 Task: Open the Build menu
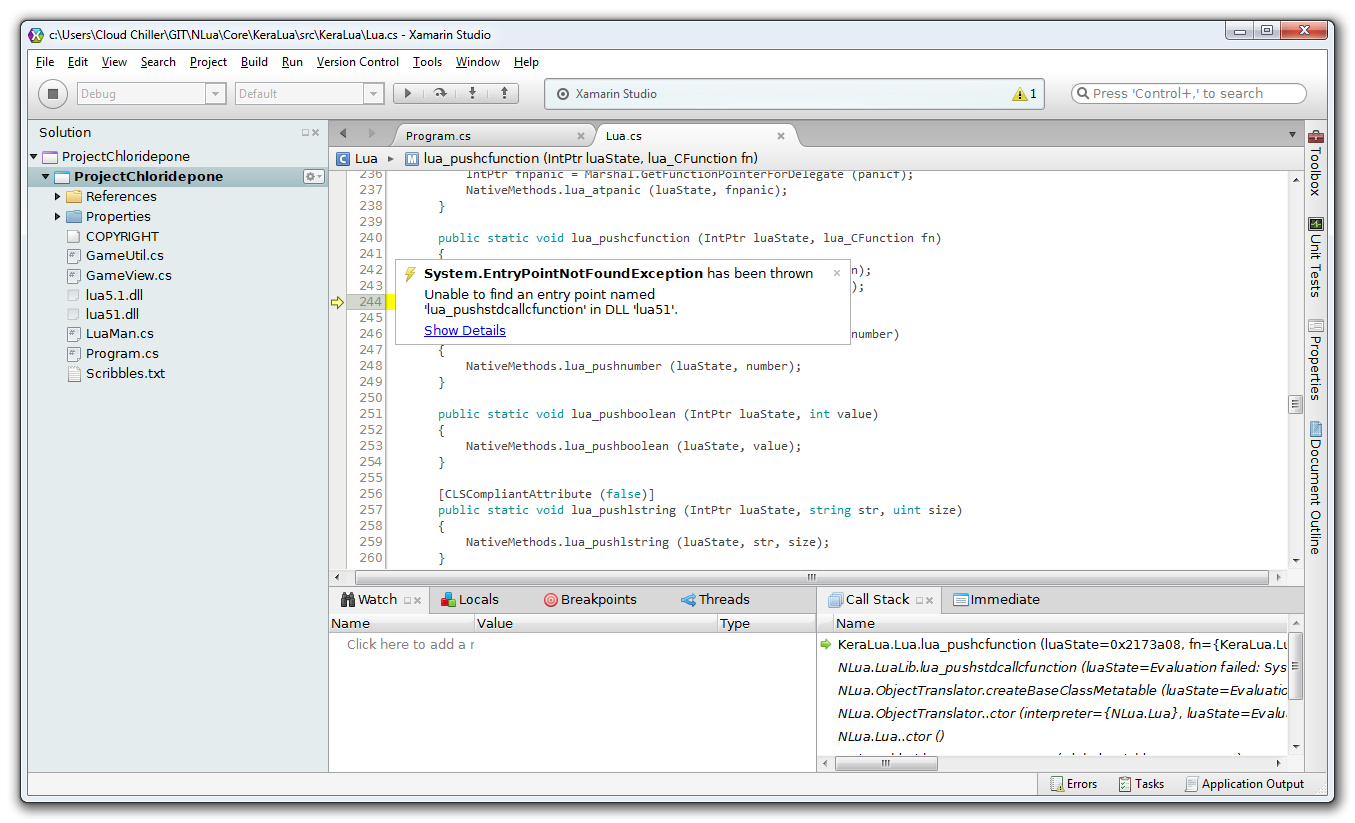coord(254,62)
